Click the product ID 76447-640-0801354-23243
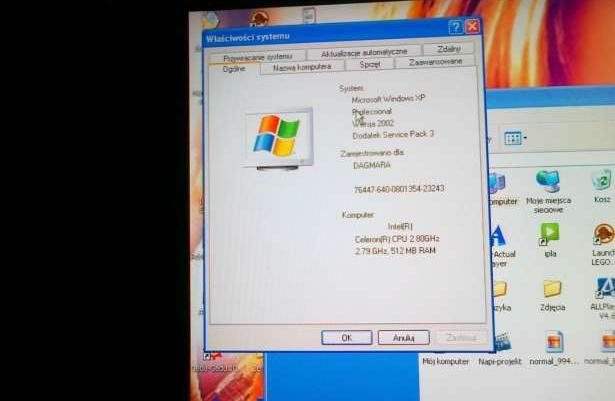Viewport: 615px width, 401px height. pos(399,189)
